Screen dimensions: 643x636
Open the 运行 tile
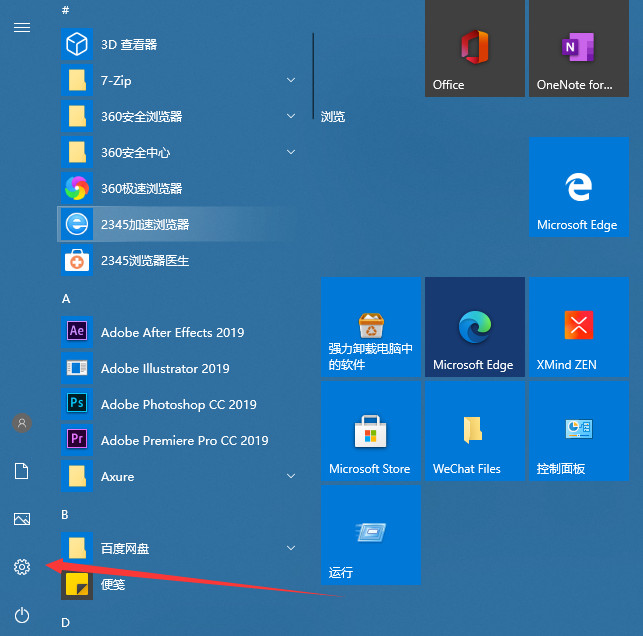coord(371,535)
